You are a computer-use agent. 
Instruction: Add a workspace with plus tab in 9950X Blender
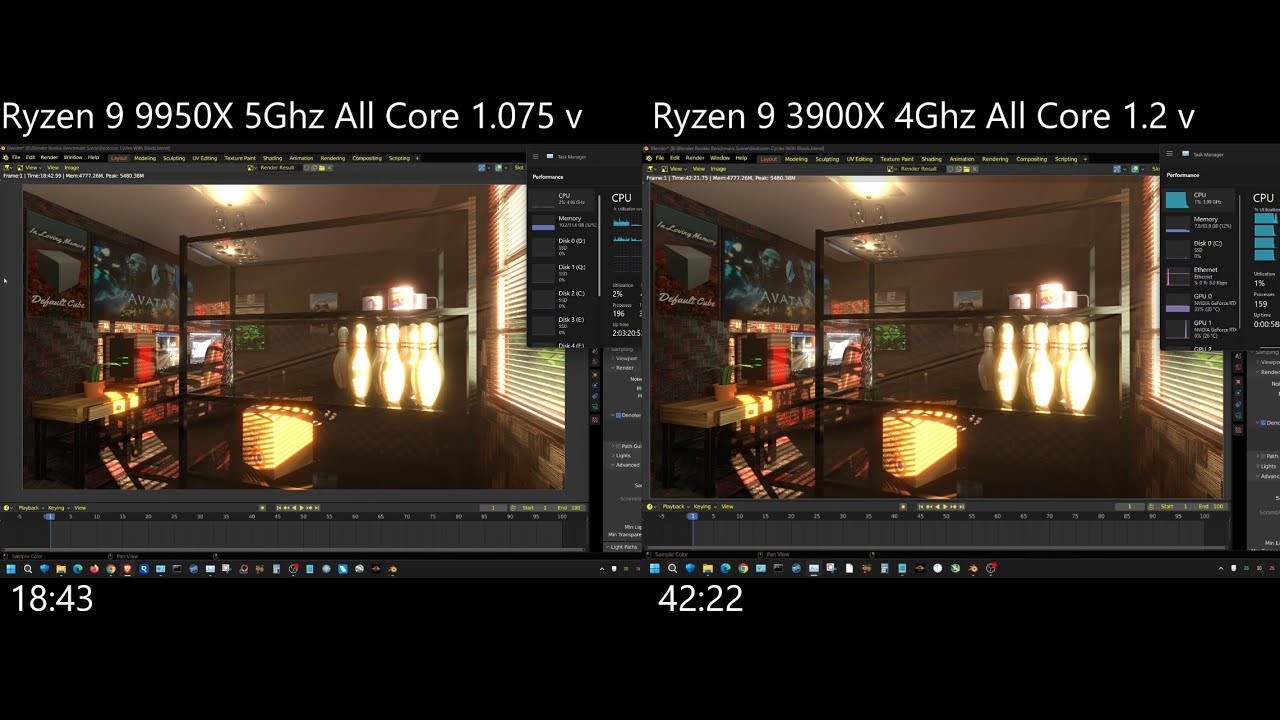(417, 158)
